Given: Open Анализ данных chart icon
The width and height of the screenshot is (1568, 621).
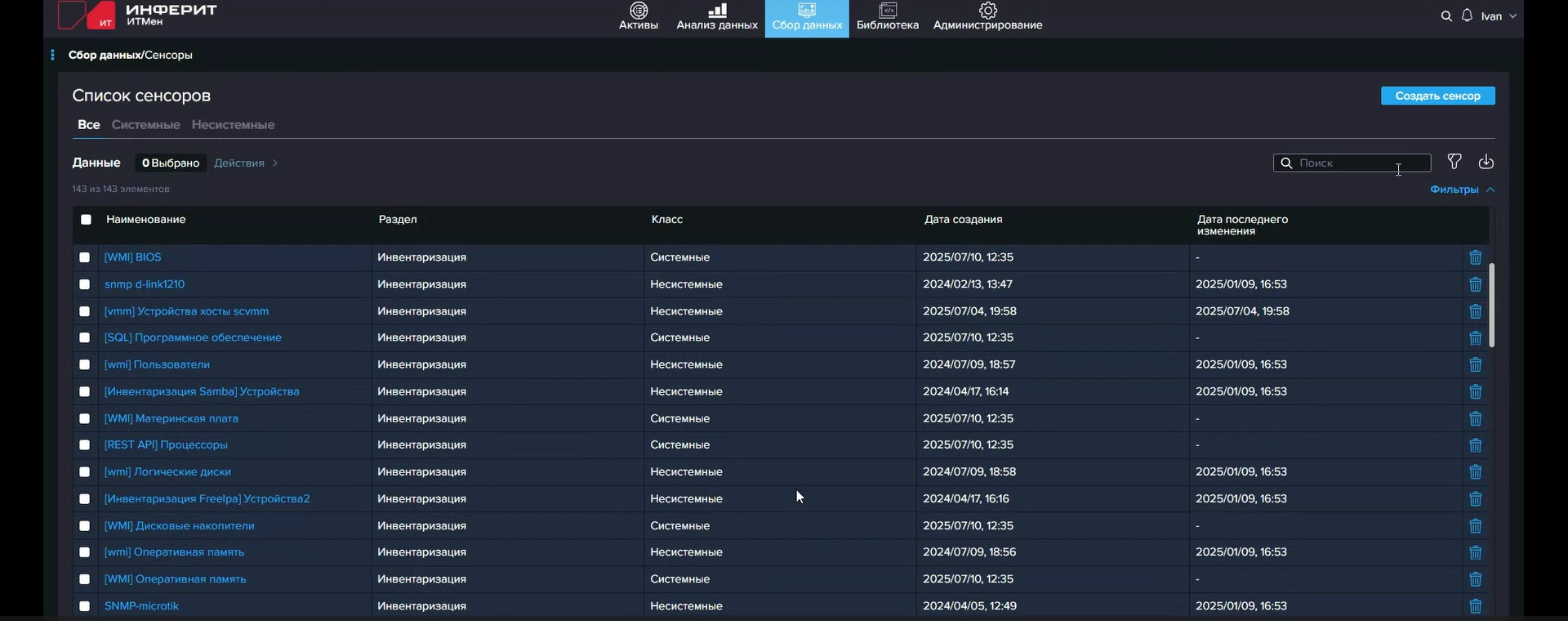Looking at the screenshot, I should point(717,11).
